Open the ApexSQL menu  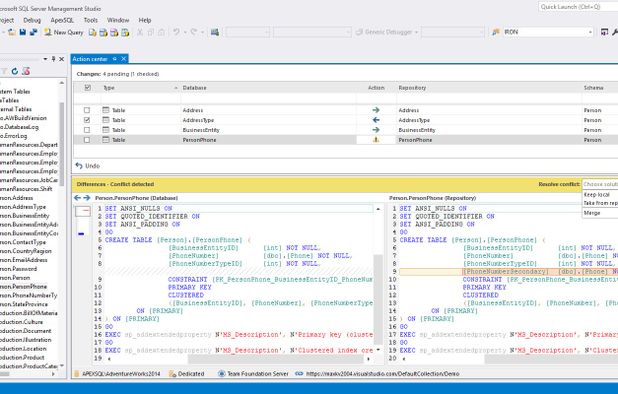[62, 20]
